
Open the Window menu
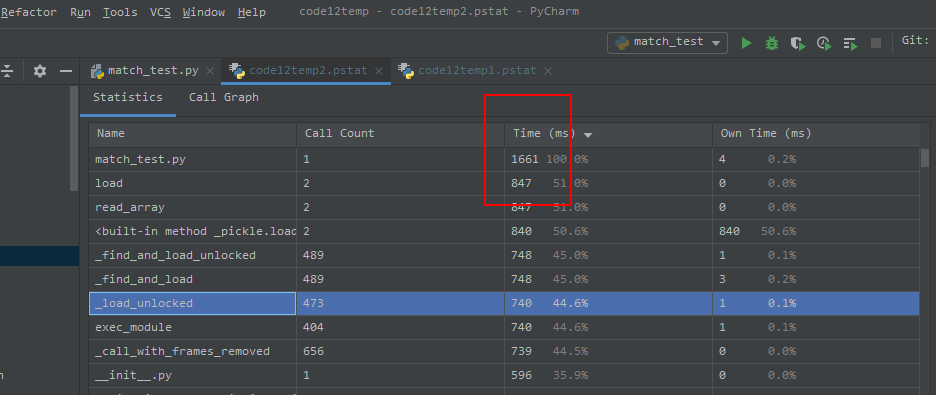(x=204, y=12)
